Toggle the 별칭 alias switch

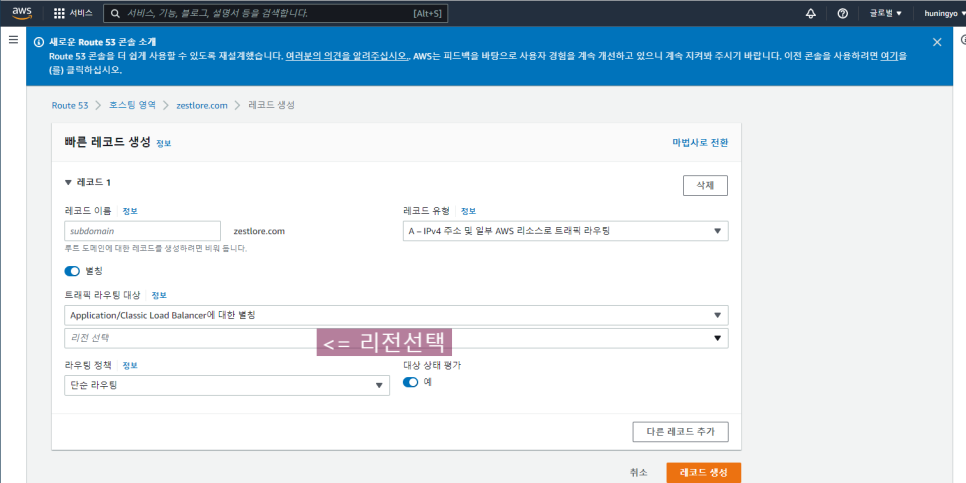tap(72, 271)
